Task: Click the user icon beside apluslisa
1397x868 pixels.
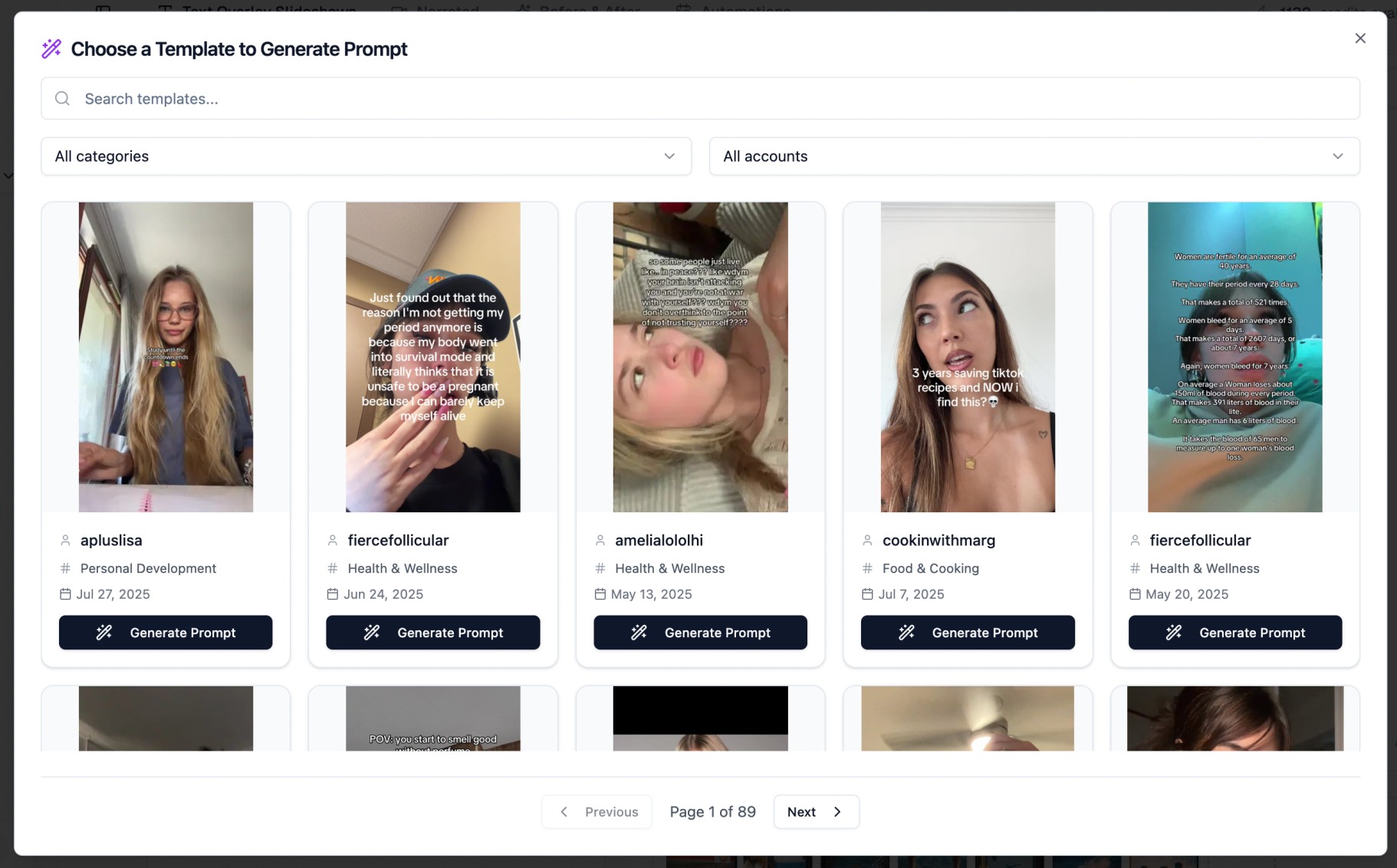Action: (x=65, y=541)
